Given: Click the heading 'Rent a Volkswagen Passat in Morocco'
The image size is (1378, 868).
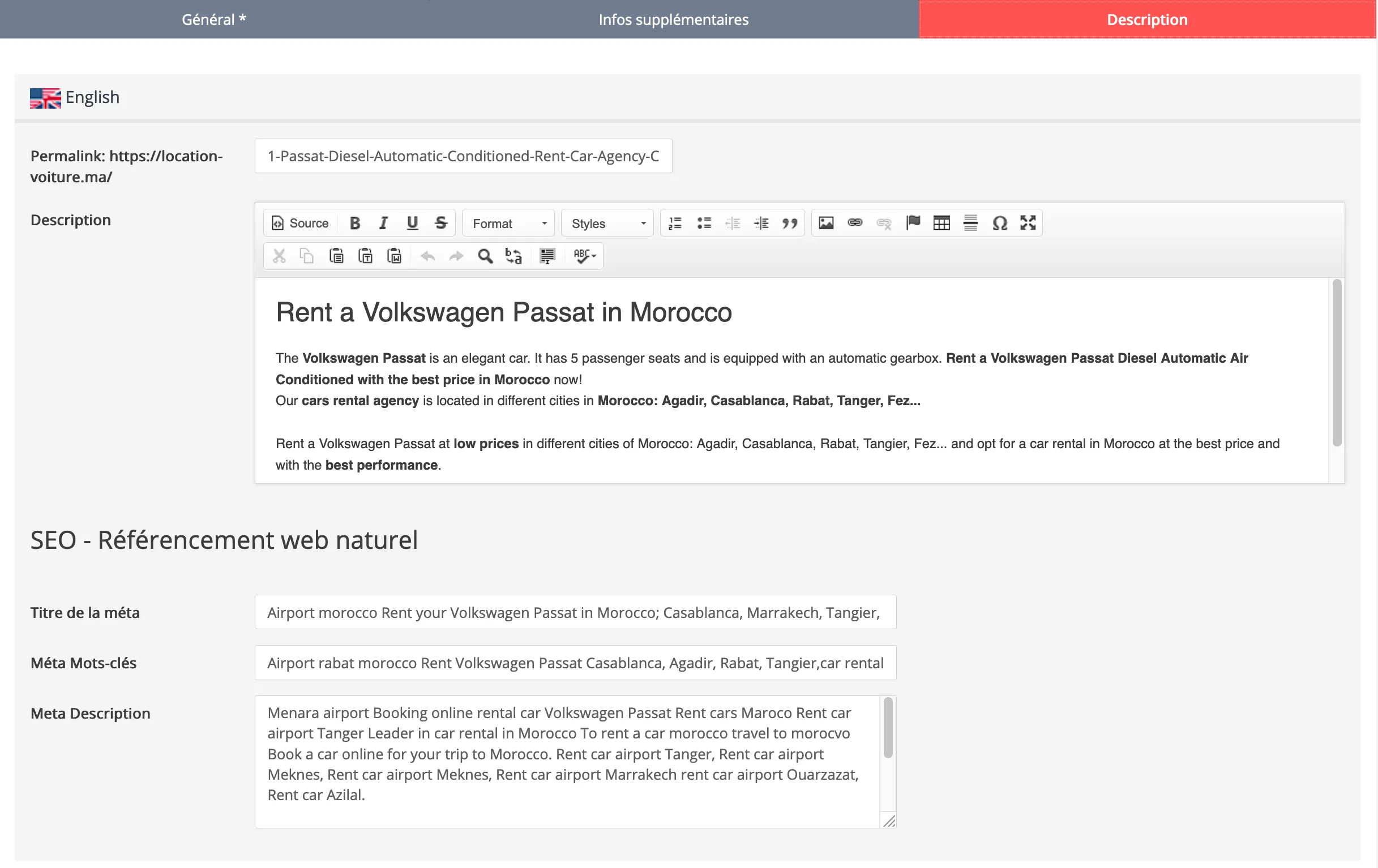Looking at the screenshot, I should [504, 312].
